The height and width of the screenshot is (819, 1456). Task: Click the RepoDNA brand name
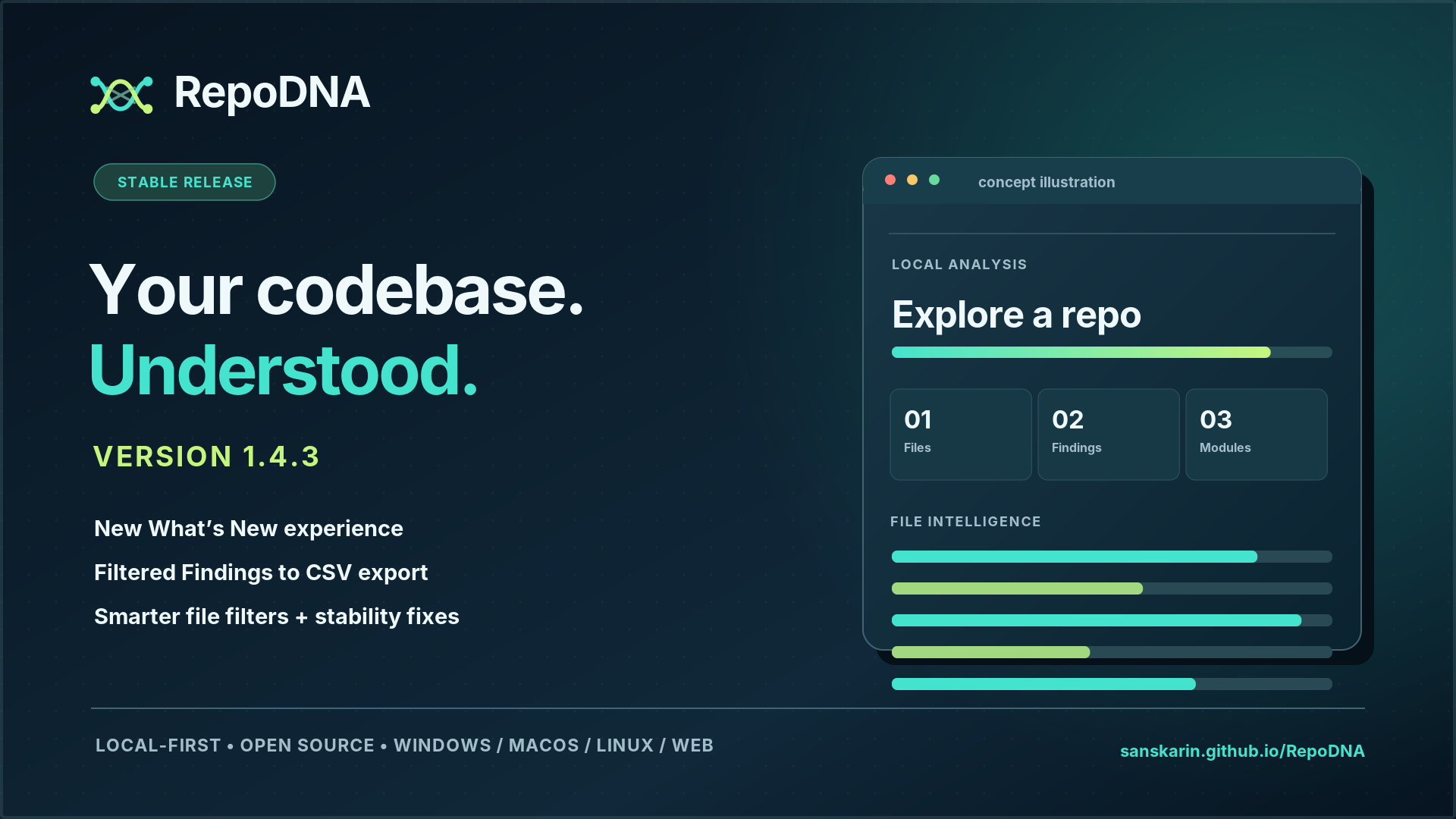[x=271, y=93]
